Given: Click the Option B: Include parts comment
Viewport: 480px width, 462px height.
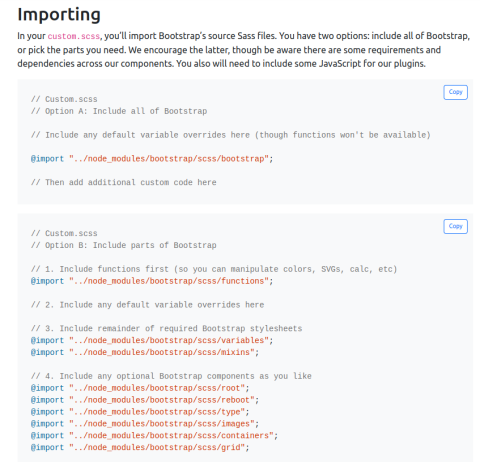Looking at the screenshot, I should (x=124, y=245).
